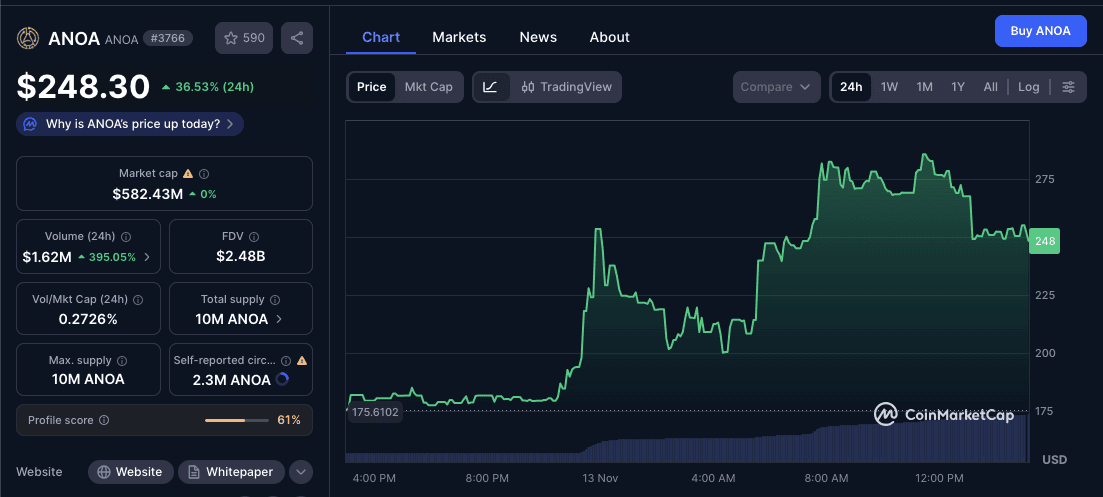The height and width of the screenshot is (497, 1103).
Task: Switch to the About tab
Action: 610,37
